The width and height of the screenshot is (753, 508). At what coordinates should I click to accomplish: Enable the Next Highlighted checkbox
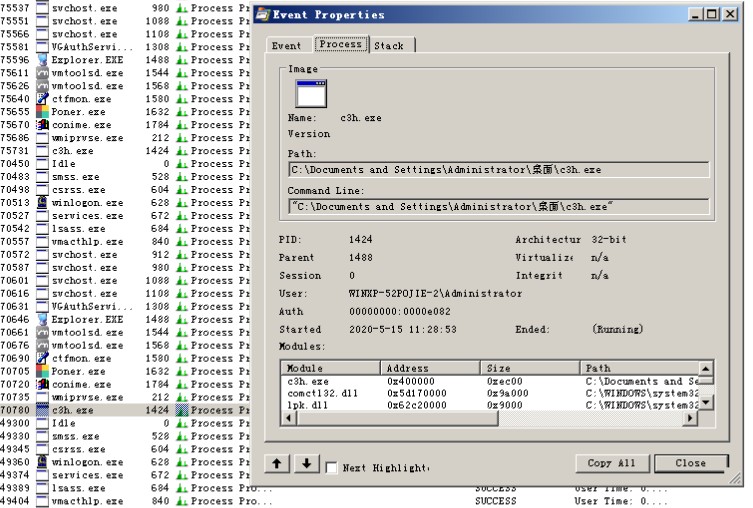(331, 467)
